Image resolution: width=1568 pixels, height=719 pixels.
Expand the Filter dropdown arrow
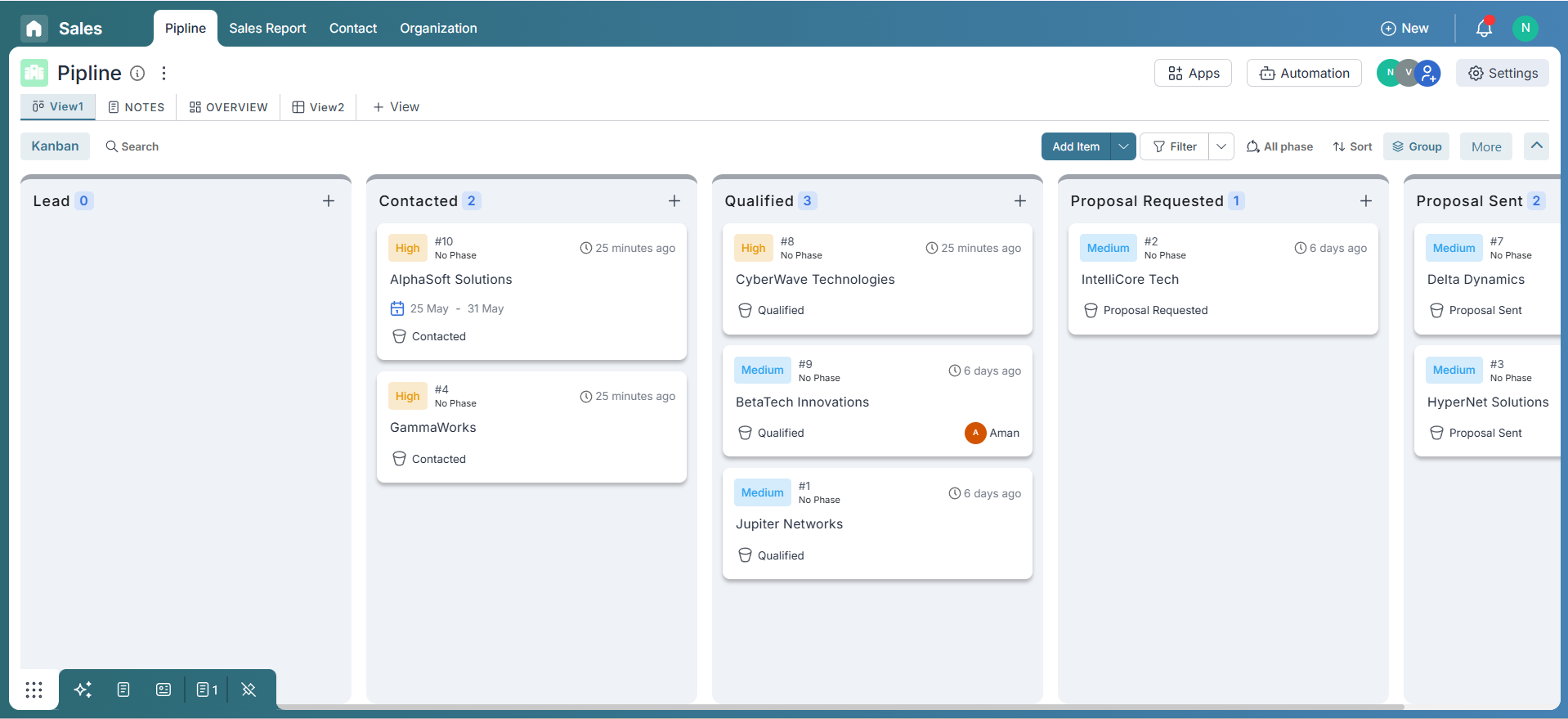pos(1221,146)
